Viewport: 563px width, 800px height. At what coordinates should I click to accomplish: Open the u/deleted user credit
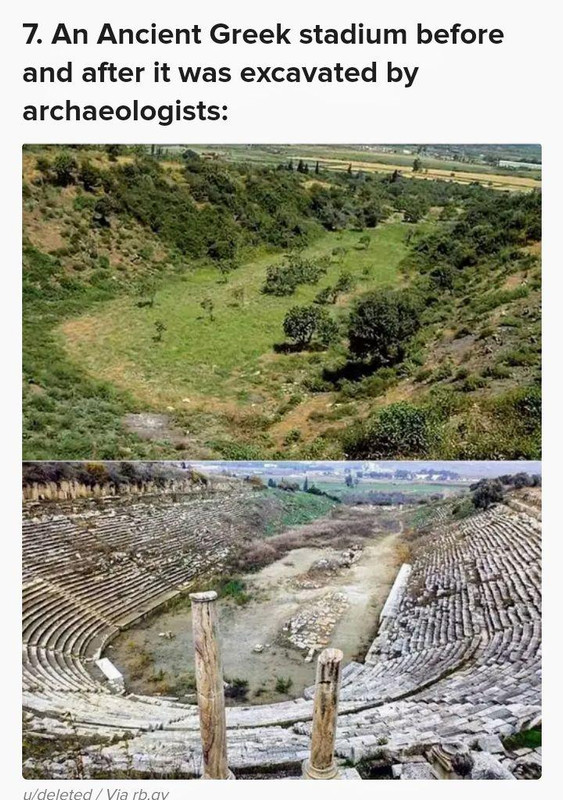pos(57,794)
